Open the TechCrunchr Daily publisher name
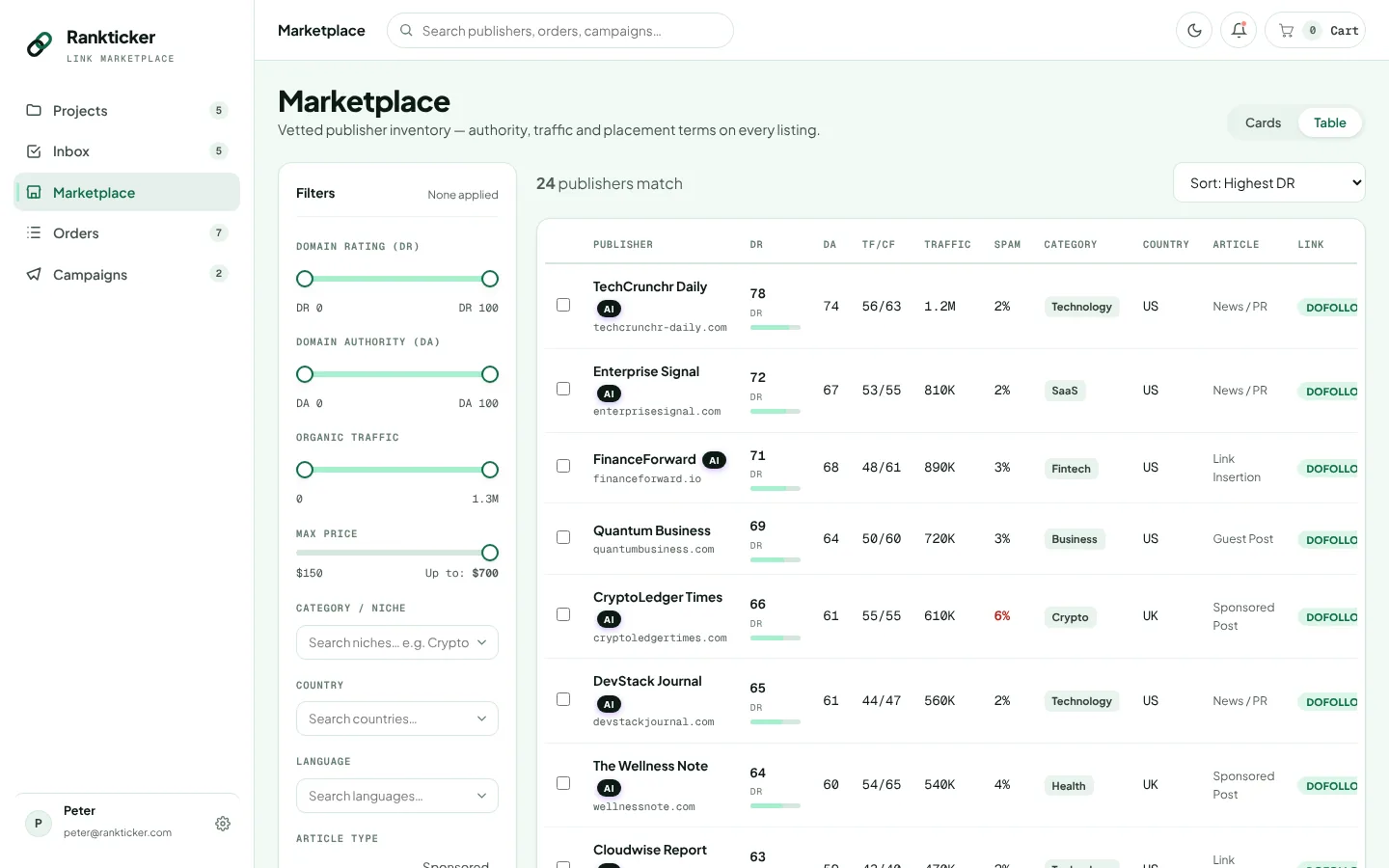The width and height of the screenshot is (1389, 868). click(650, 286)
